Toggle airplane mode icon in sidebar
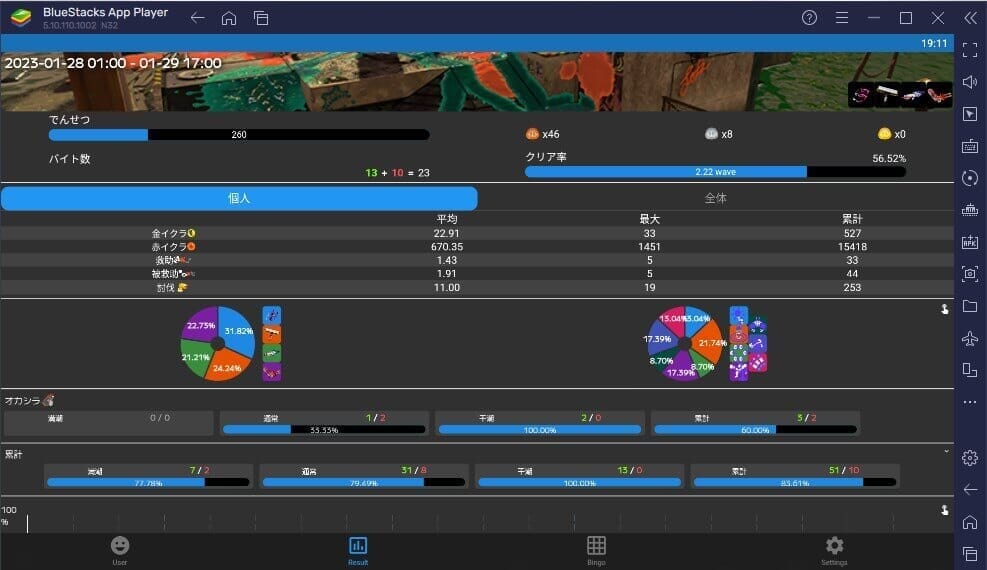987x570 pixels. pyautogui.click(x=969, y=338)
